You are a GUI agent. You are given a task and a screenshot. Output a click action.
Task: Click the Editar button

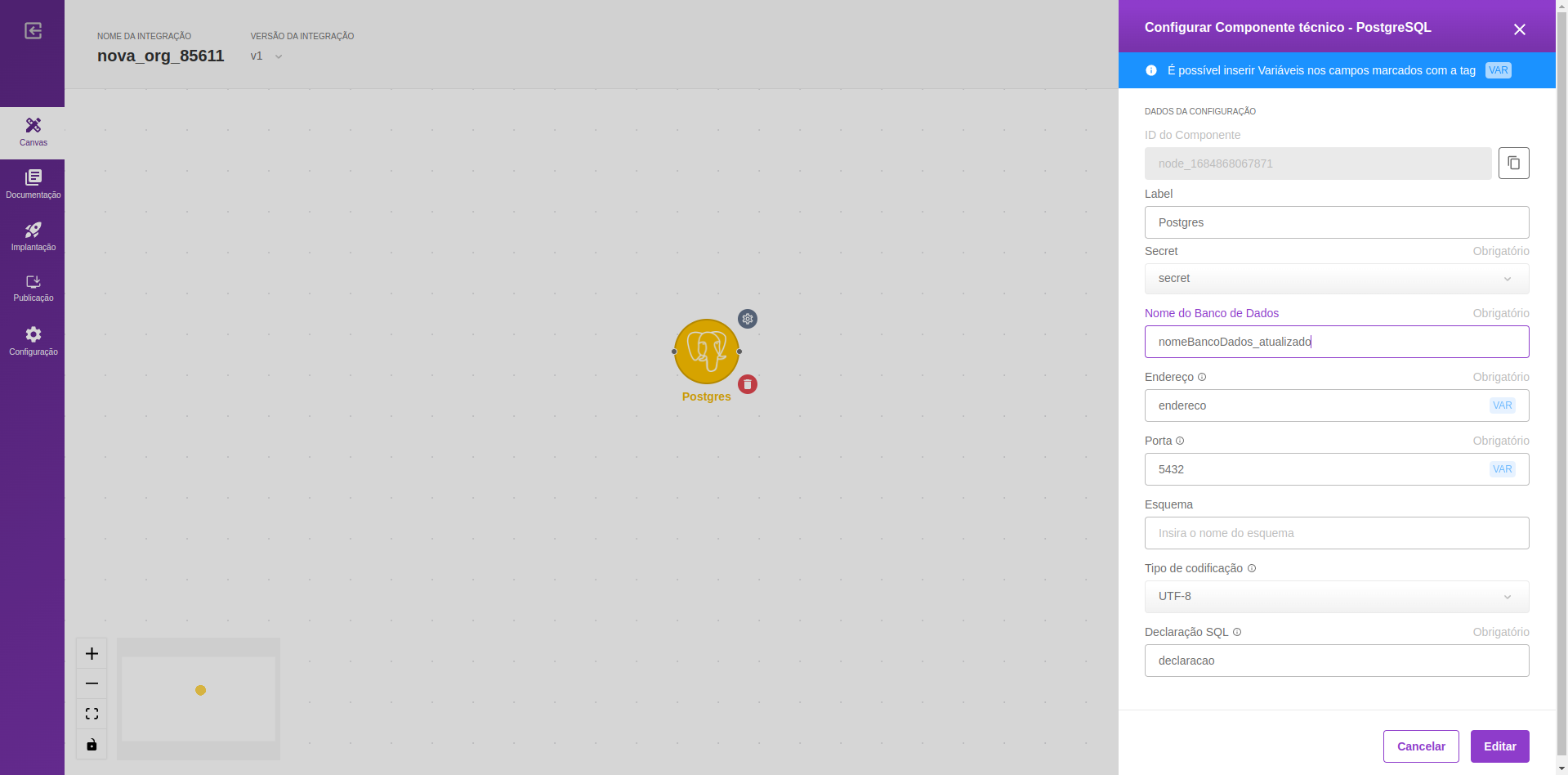tap(1500, 746)
